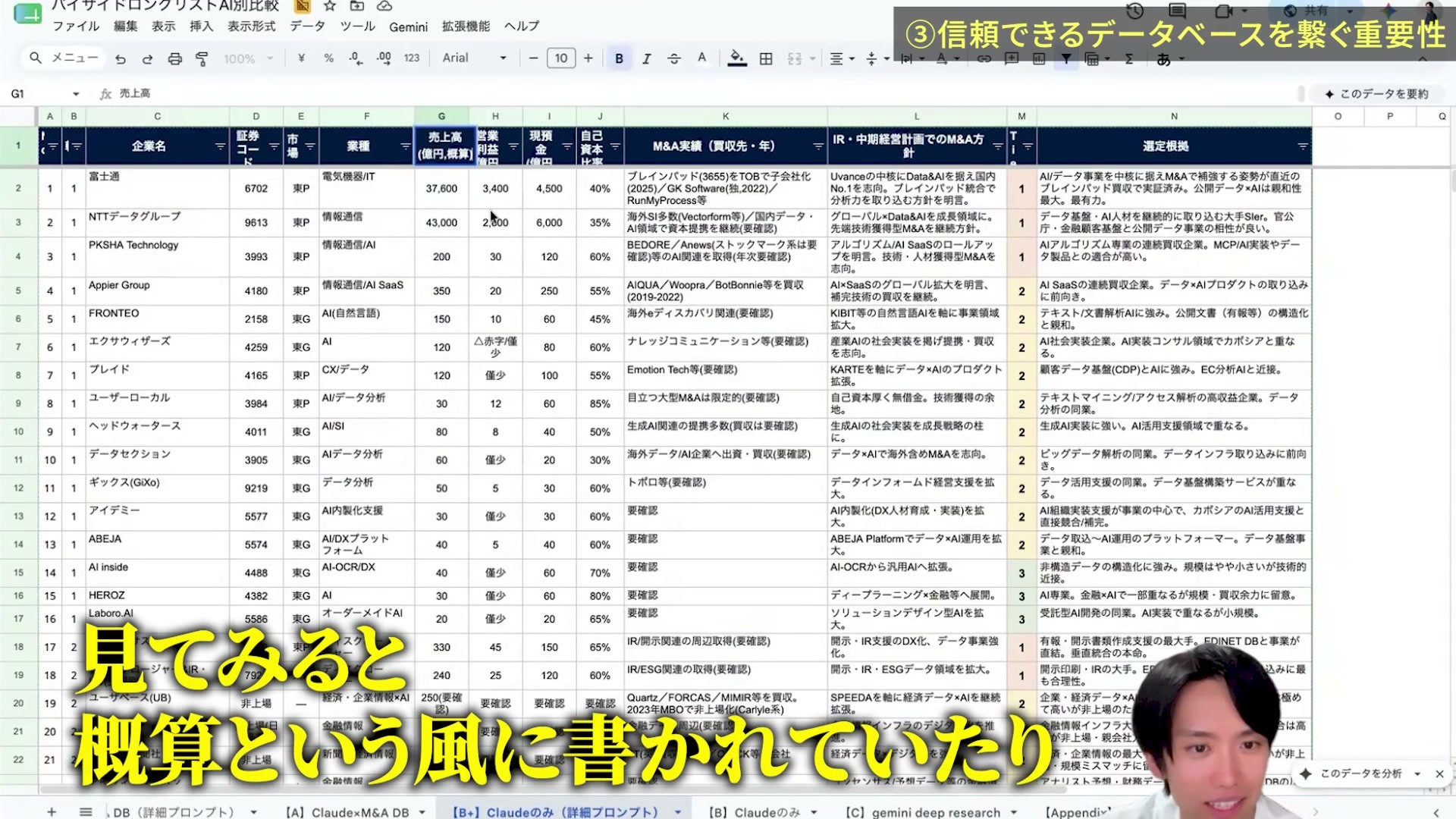This screenshot has width=1456, height=819.
Task: Open text color picker
Action: 702,58
